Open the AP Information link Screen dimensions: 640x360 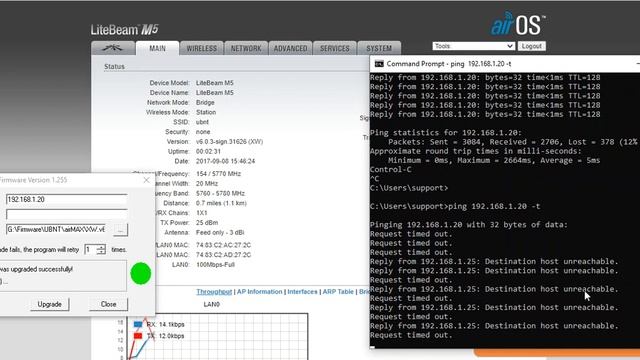tap(260, 292)
